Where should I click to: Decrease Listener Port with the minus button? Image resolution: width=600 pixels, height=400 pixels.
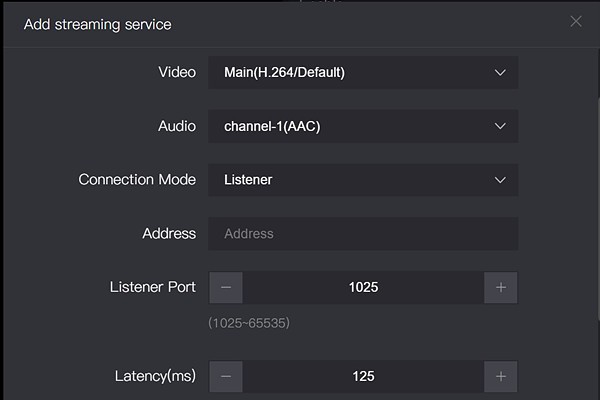(226, 288)
